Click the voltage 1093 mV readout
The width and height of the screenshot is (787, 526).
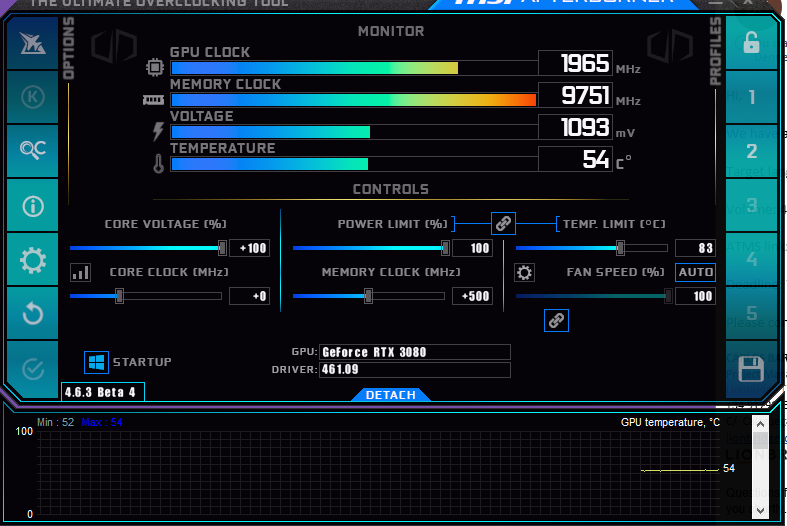click(x=575, y=127)
